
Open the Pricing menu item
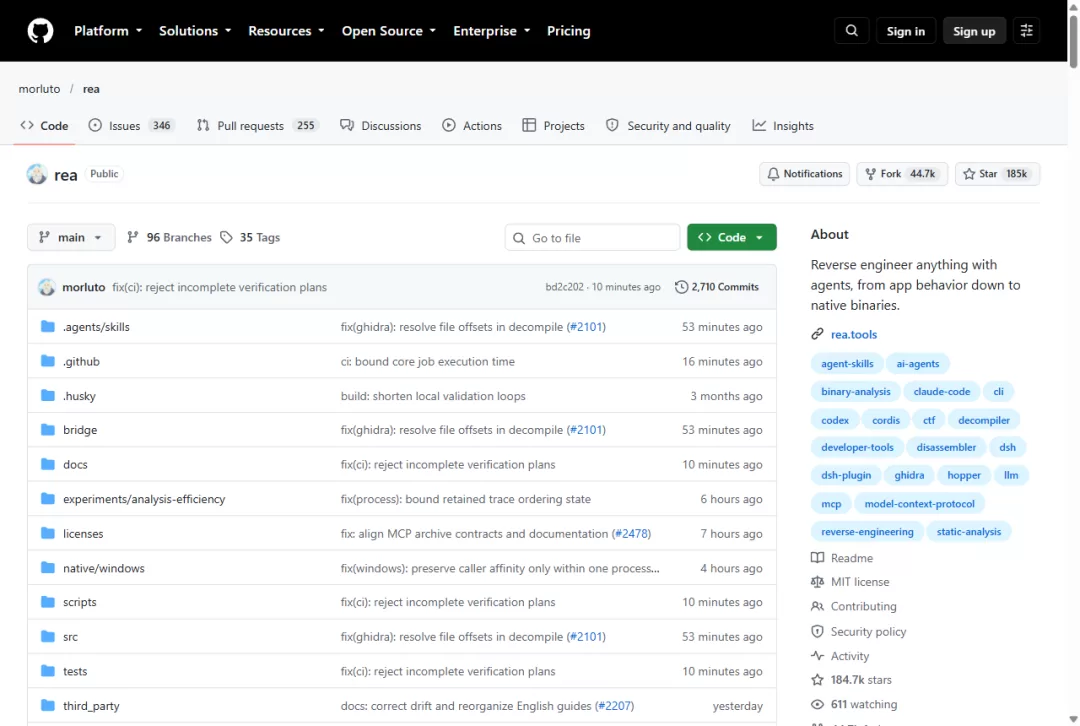(568, 31)
